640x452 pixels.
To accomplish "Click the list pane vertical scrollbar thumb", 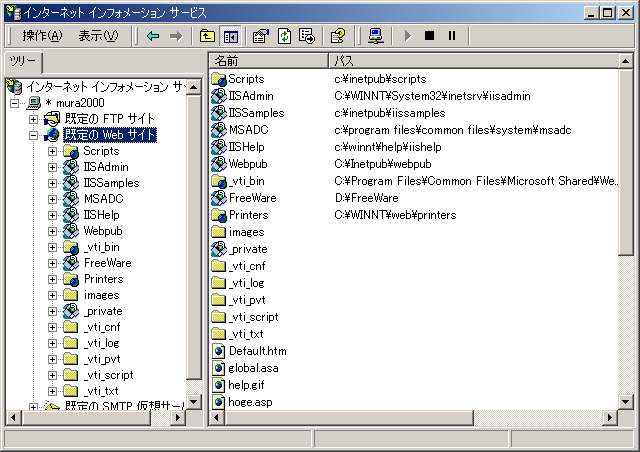I will [x=626, y=162].
